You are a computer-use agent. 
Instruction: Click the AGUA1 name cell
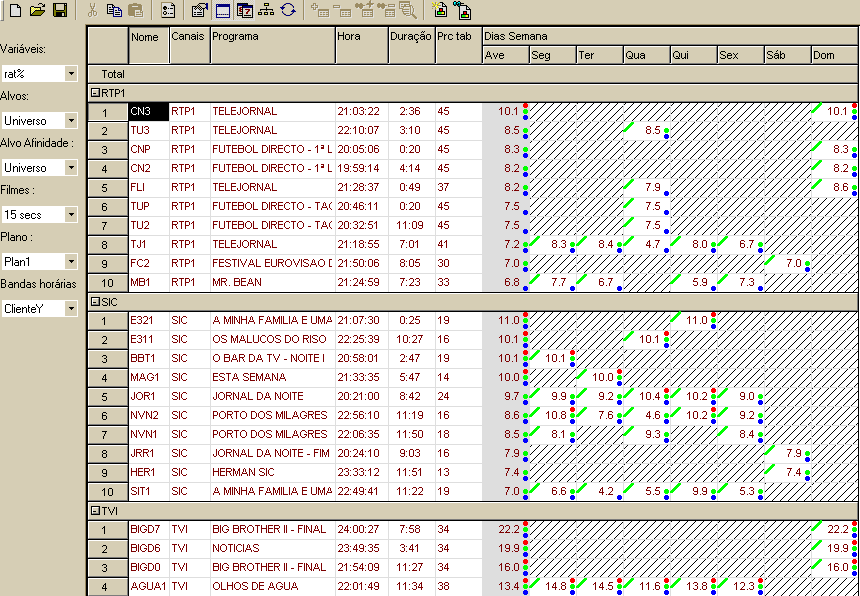(149, 586)
